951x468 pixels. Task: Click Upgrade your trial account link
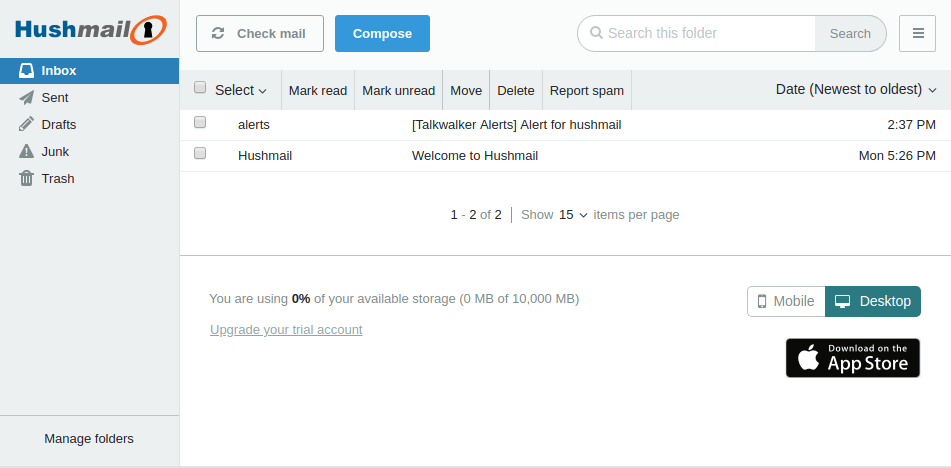[x=286, y=329]
